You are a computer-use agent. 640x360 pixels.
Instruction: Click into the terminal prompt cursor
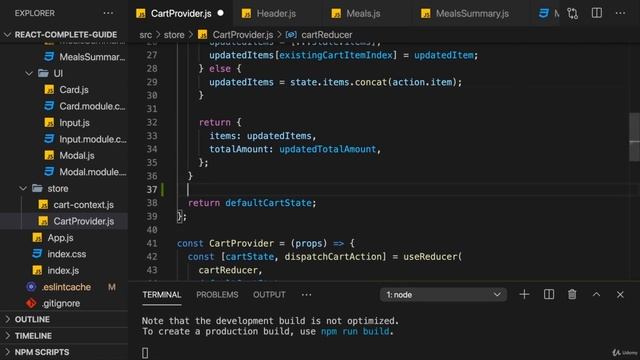(145, 353)
